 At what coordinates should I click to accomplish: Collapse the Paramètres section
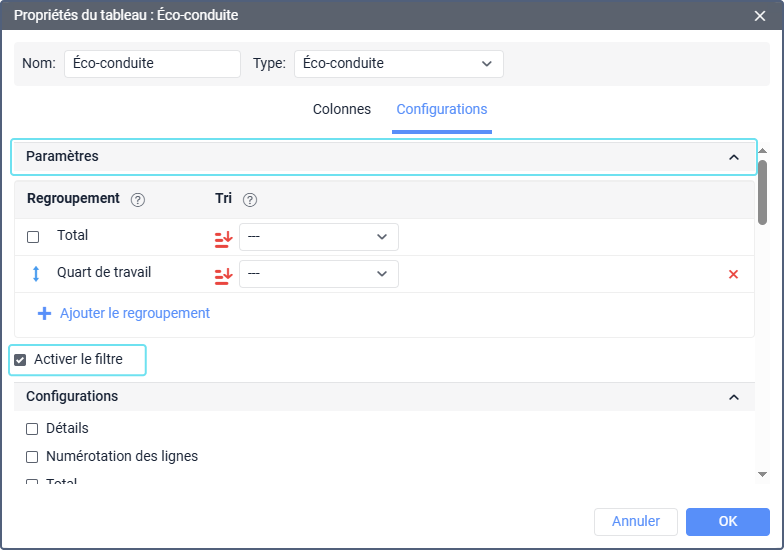(734, 157)
